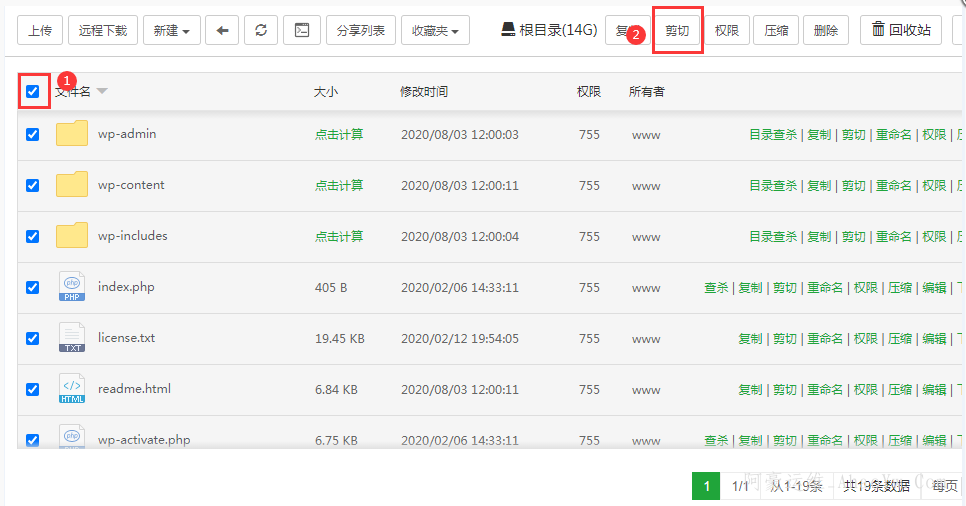Open the 收藏夹 favorites dropdown
Image resolution: width=966 pixels, height=506 pixels.
(x=435, y=31)
